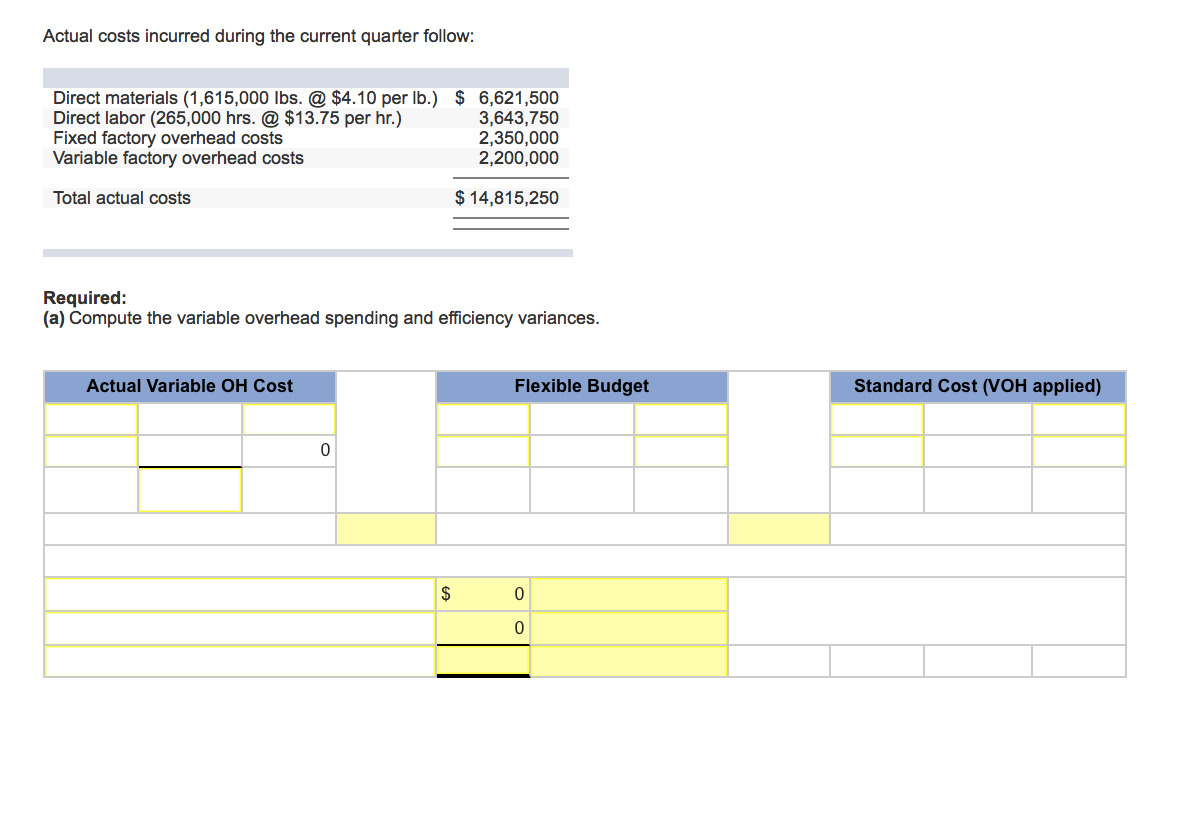This screenshot has height=816, width=1192.
Task: Select yellow cell between Actual and Flexible Budget columns
Action: click(x=386, y=529)
